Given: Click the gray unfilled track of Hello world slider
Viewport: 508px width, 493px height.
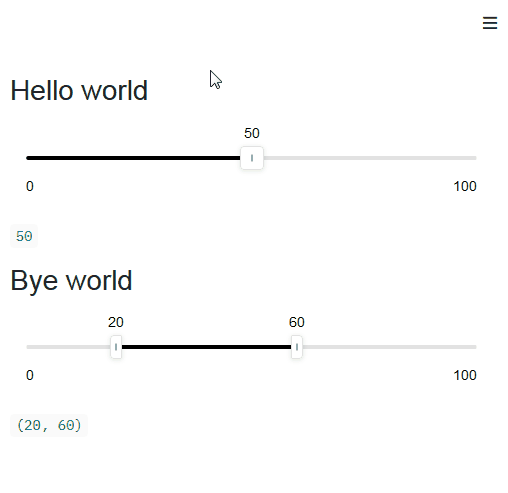Looking at the screenshot, I should click(x=370, y=158).
